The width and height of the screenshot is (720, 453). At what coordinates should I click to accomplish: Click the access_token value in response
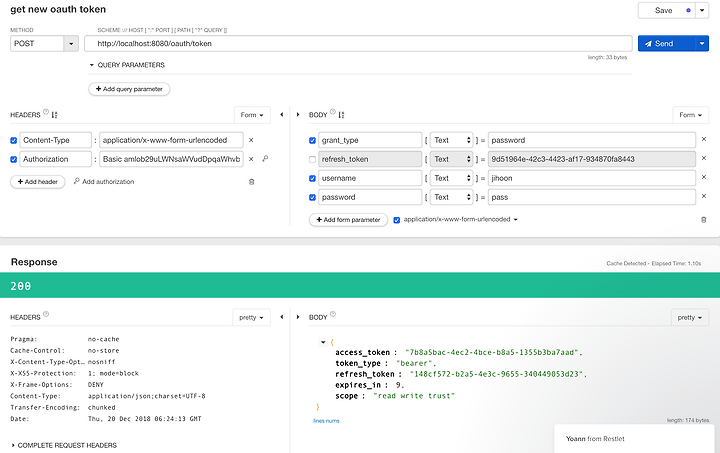click(x=492, y=352)
